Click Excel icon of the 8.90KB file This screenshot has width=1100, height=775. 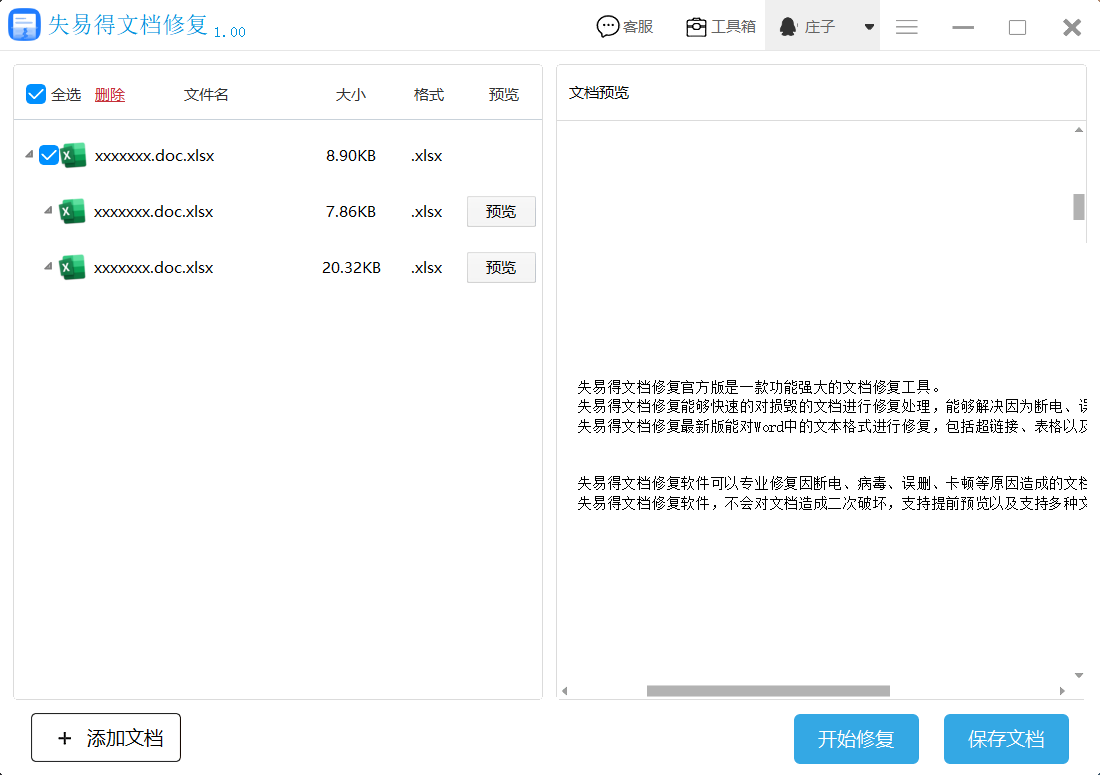pos(73,155)
